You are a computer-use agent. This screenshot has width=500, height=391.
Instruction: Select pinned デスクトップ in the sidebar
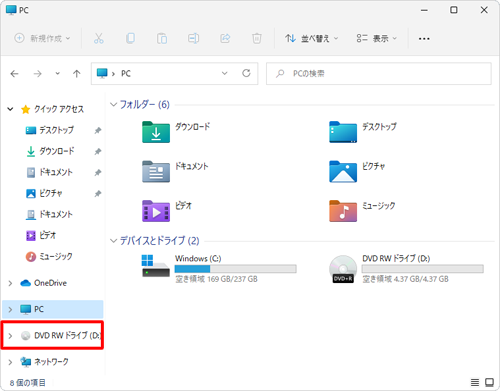(x=50, y=130)
